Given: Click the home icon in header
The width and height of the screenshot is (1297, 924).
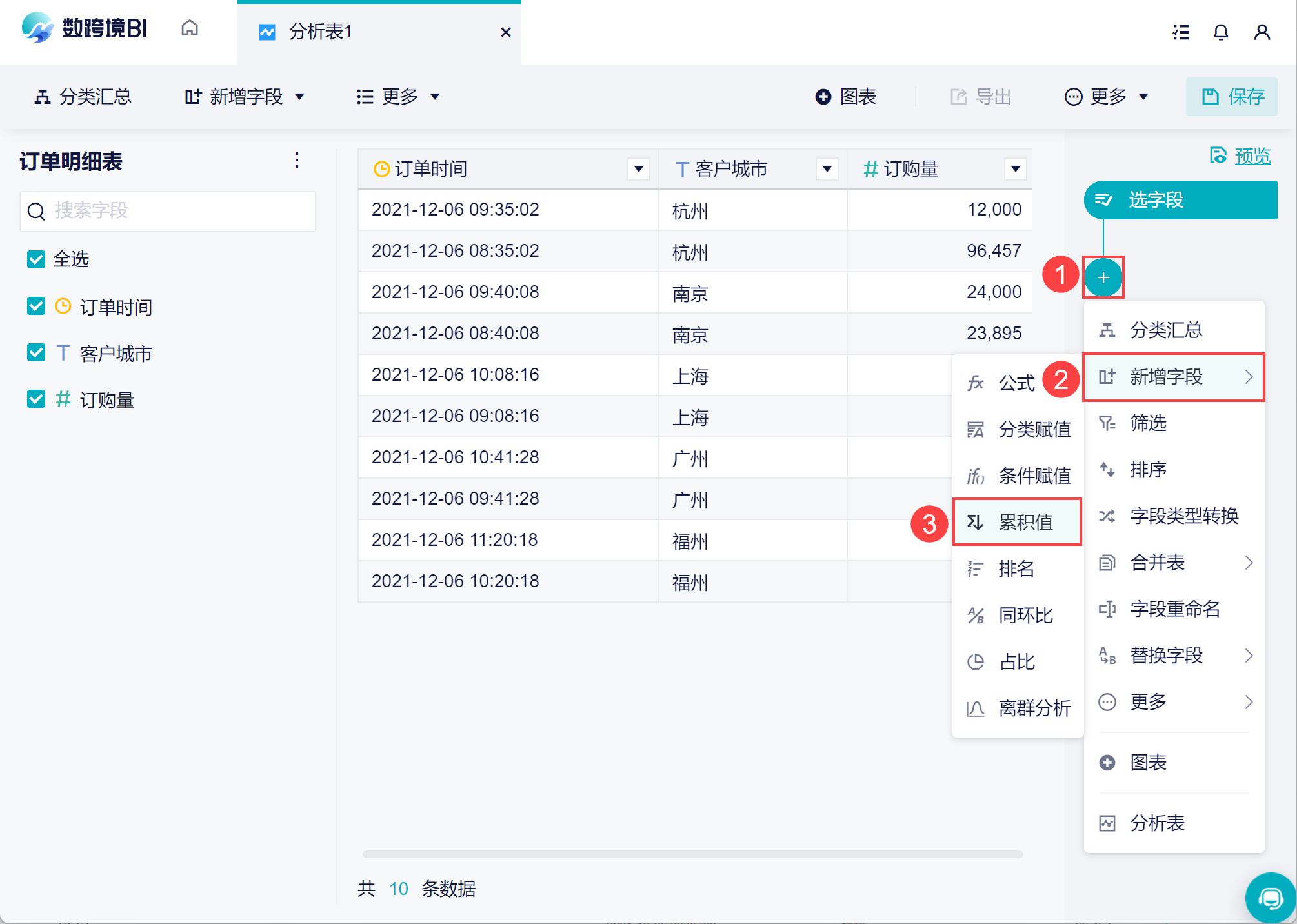Looking at the screenshot, I should pos(190,28).
